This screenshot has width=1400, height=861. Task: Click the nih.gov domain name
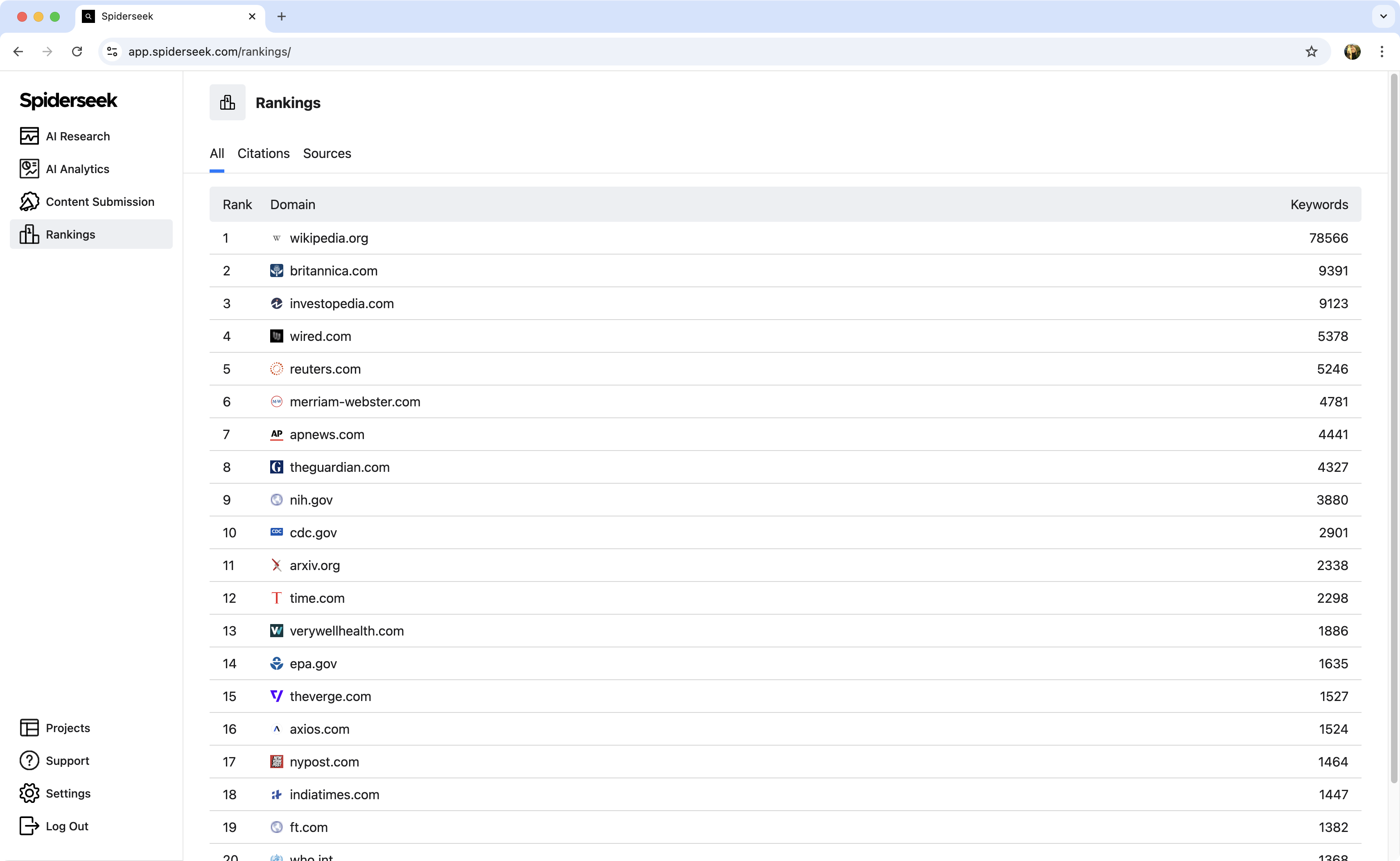pos(311,500)
